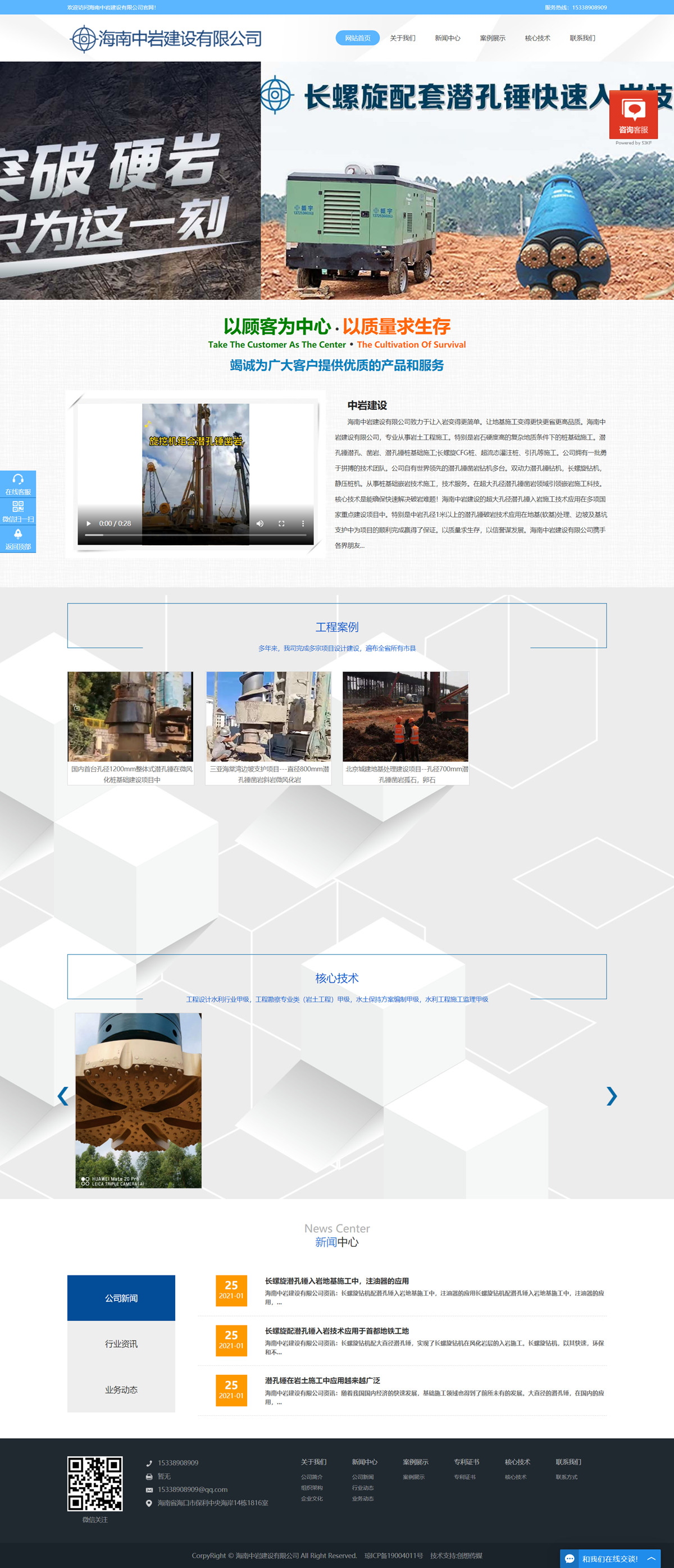The image size is (674, 1568).
Task: Open the video's three-dot more options menu
Action: pyautogui.click(x=303, y=523)
